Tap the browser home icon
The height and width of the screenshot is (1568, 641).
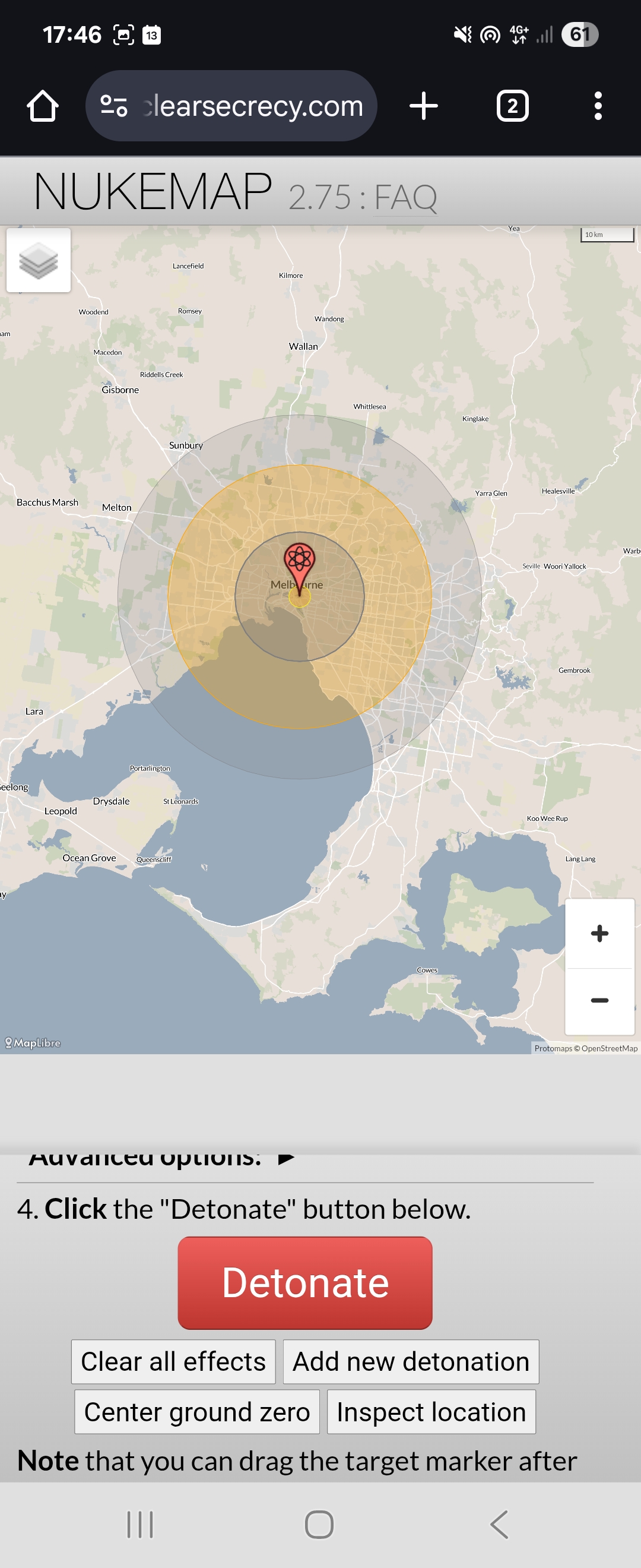click(x=43, y=106)
